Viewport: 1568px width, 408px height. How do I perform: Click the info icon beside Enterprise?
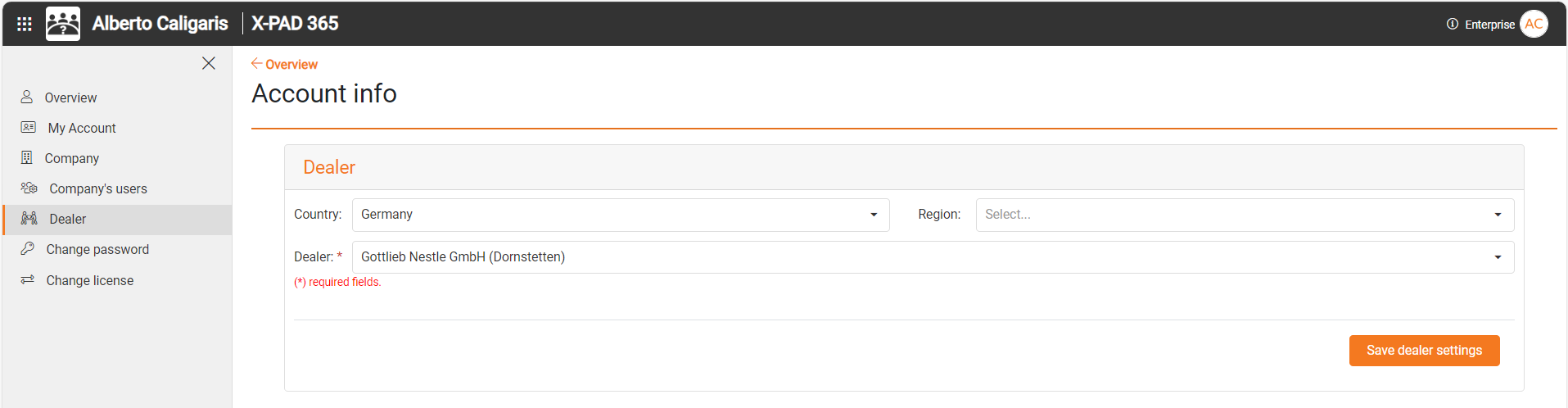tap(1453, 24)
